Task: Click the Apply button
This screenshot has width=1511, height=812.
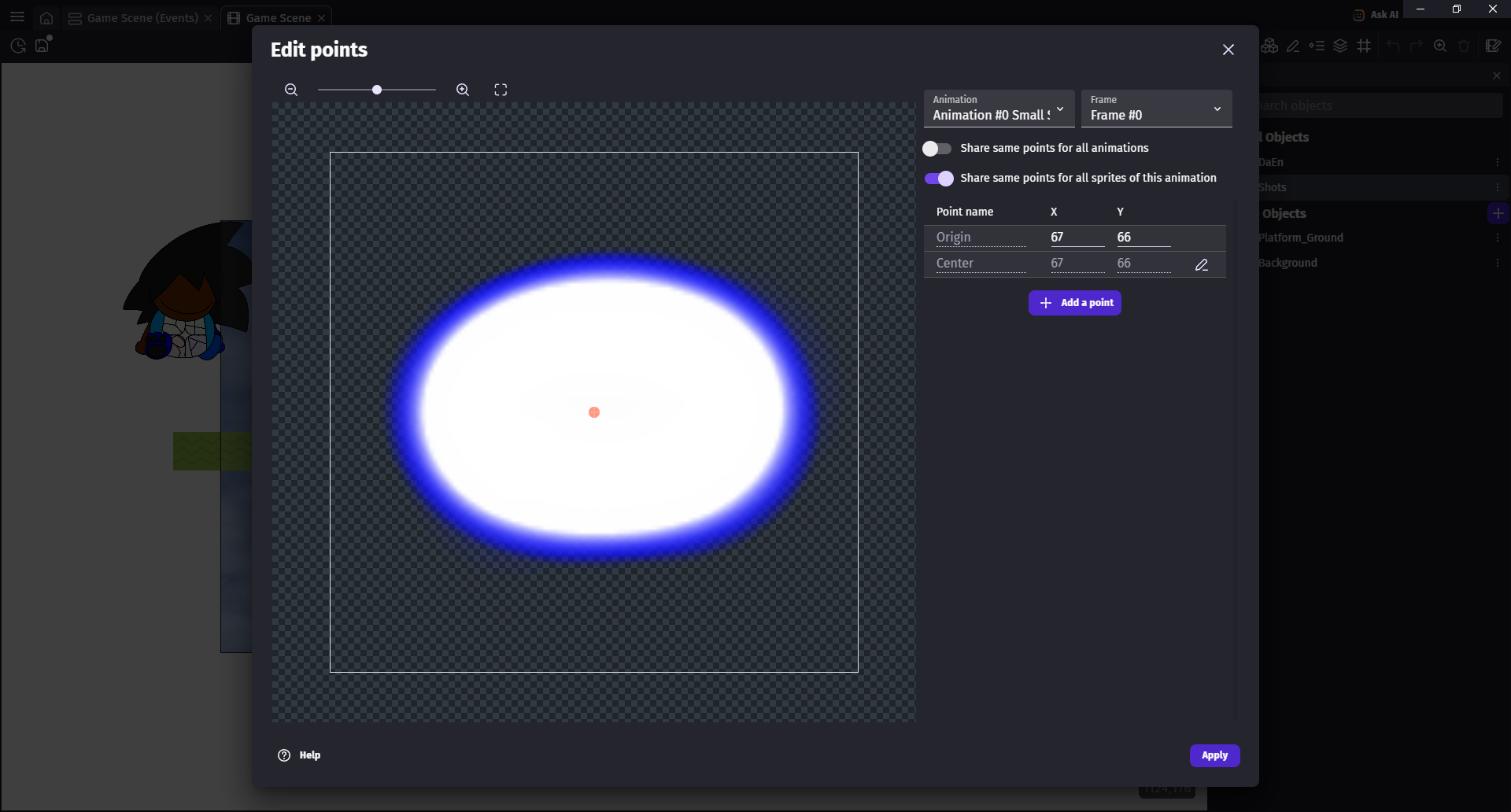Action: point(1214,755)
